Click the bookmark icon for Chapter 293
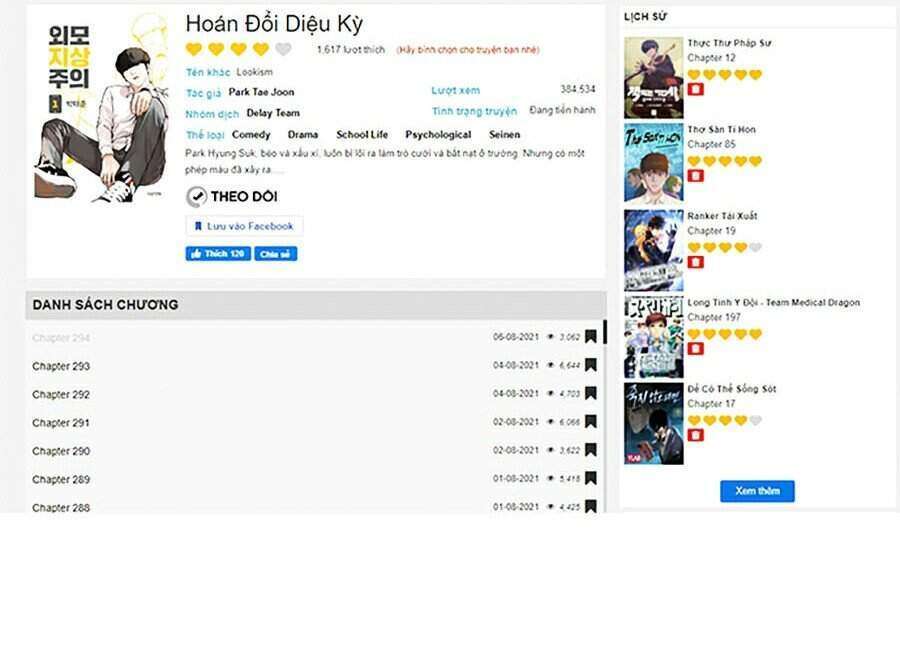 591,365
